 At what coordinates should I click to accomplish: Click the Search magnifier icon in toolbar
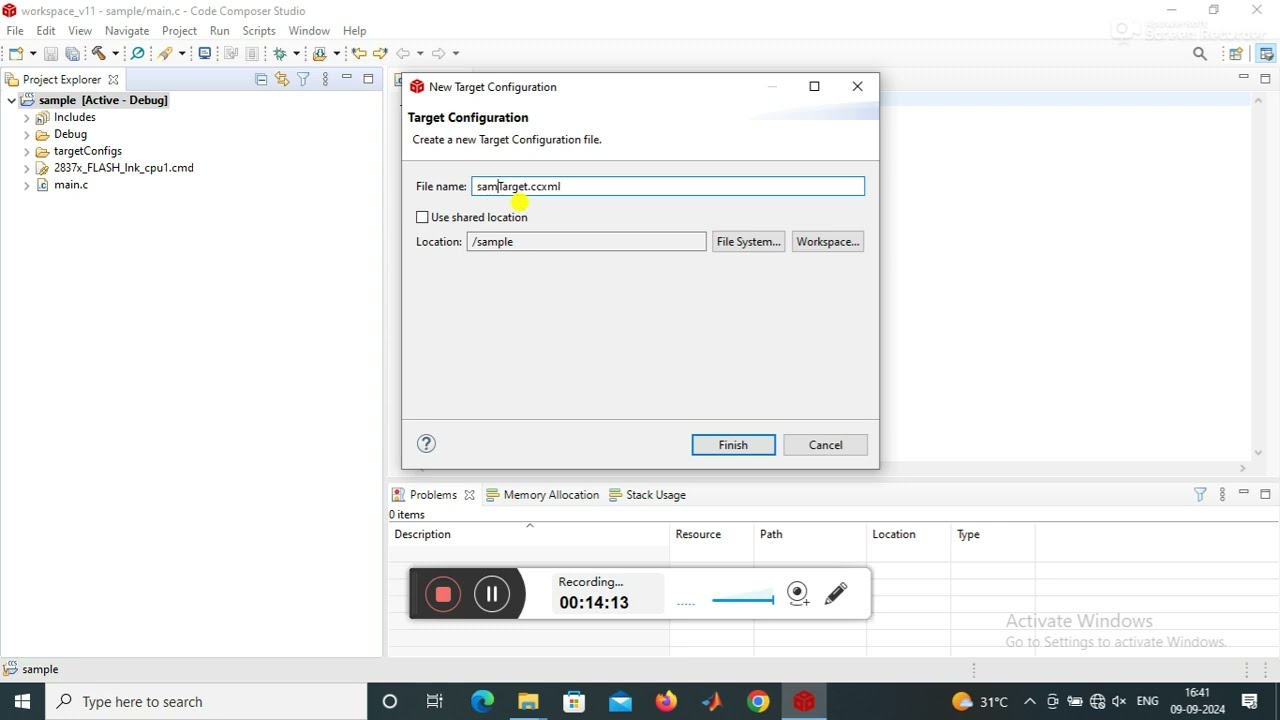(x=1200, y=54)
